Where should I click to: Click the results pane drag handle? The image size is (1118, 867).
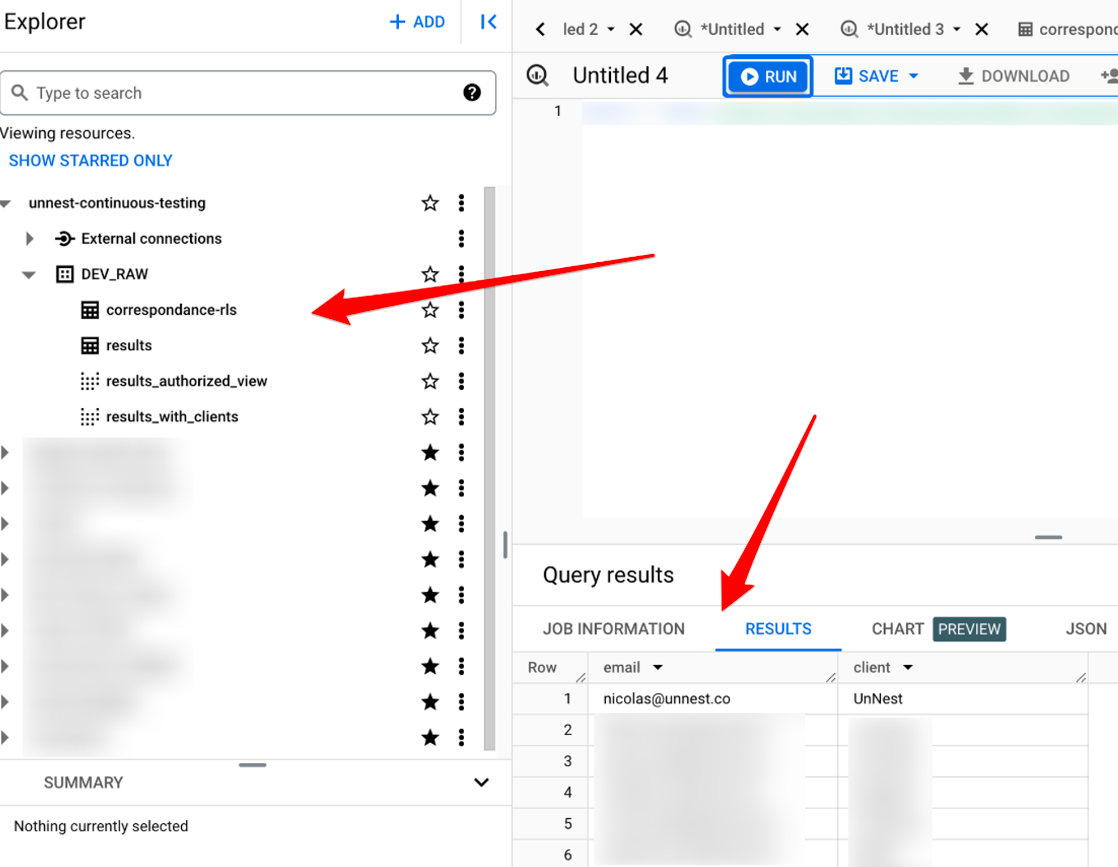tap(1048, 537)
